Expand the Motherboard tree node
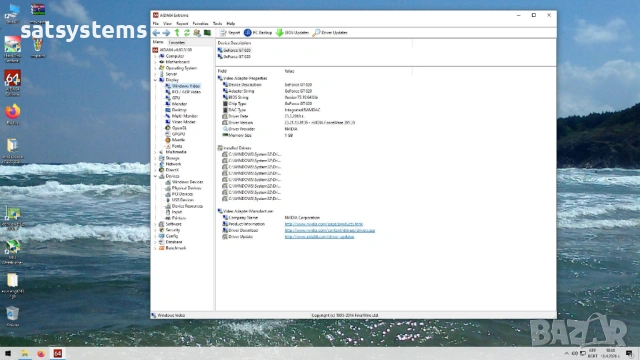The height and width of the screenshot is (360, 640). tap(156, 62)
